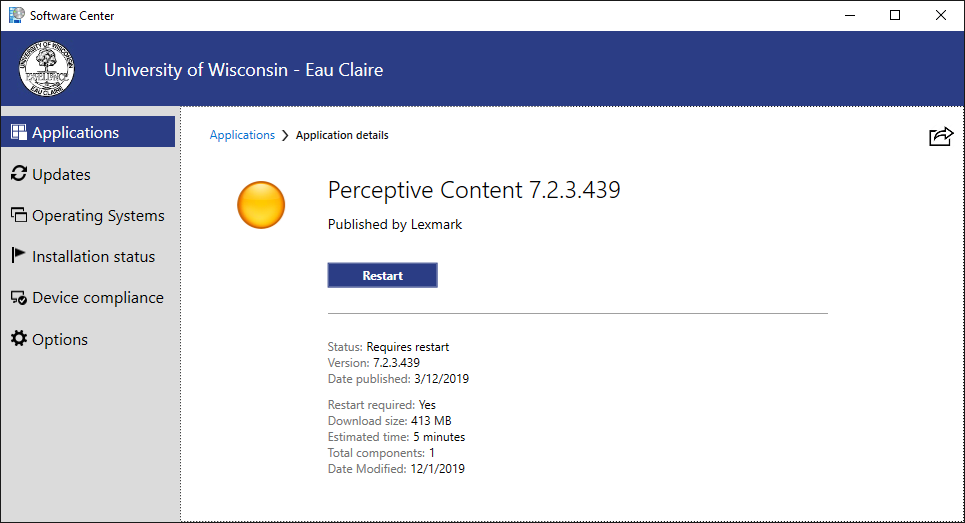The width and height of the screenshot is (965, 523).
Task: Close the Software Center window
Action: point(941,15)
